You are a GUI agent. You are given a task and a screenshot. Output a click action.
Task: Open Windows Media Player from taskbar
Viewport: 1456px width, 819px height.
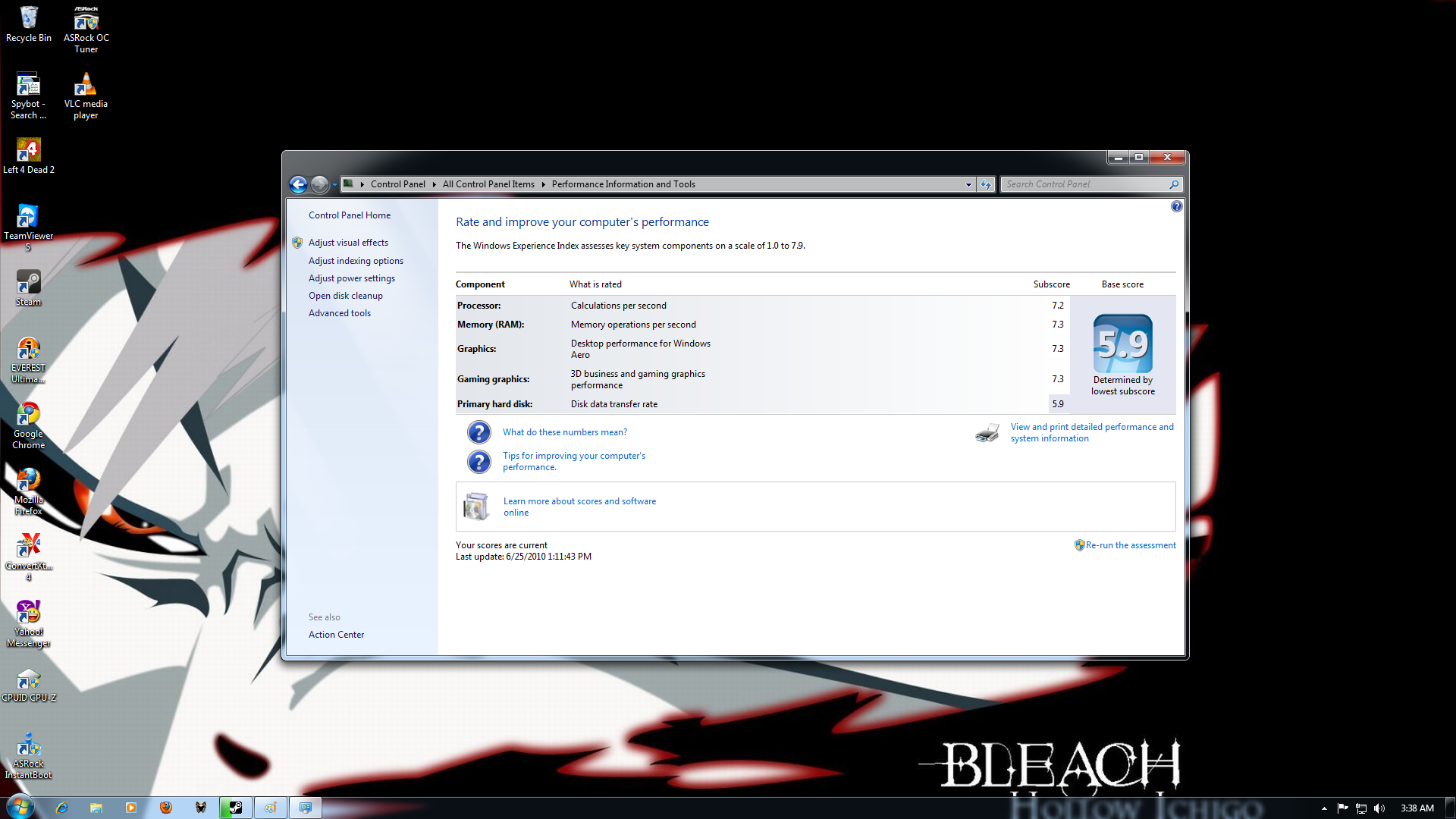[x=131, y=808]
